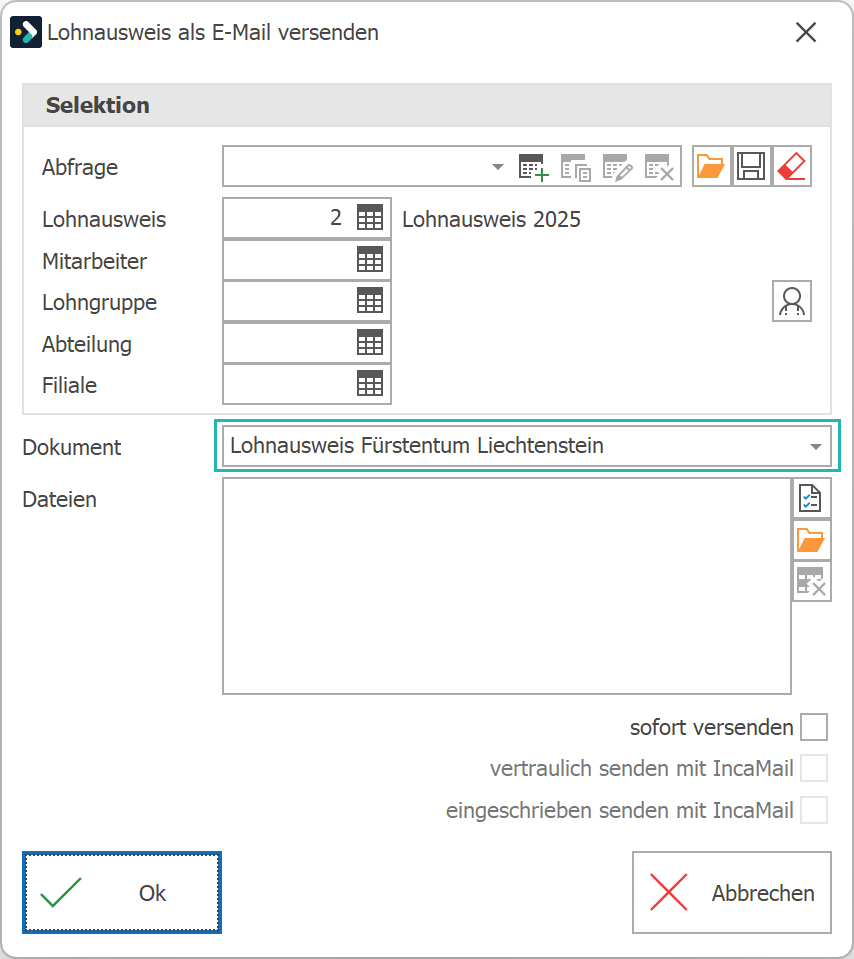The image size is (854, 959).
Task: Open the Lohngruppe lookup grid icon
Action: click(370, 300)
